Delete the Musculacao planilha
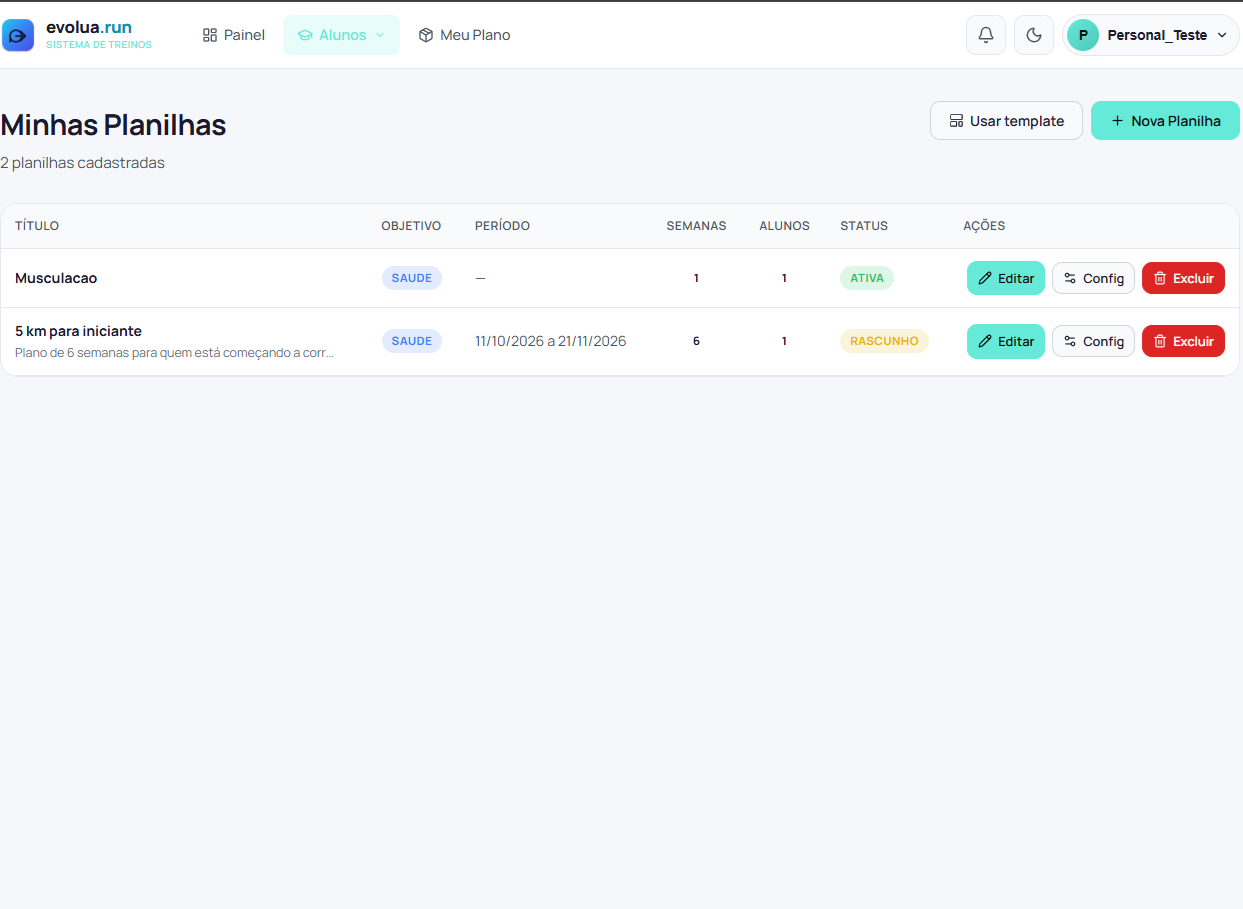This screenshot has width=1243, height=909. tap(1183, 278)
